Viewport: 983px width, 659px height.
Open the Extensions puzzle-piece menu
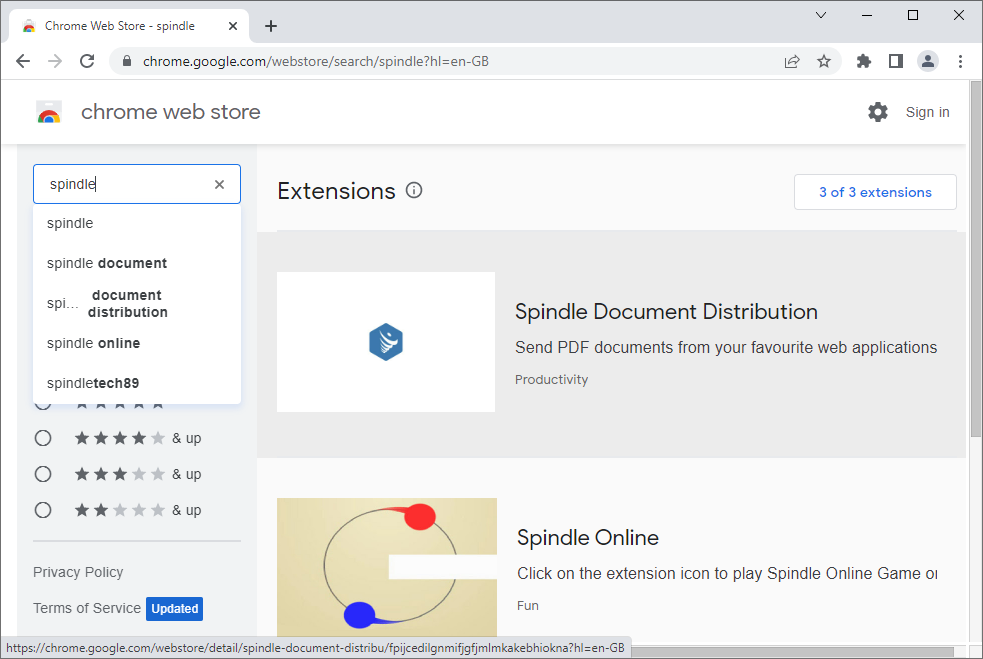click(x=864, y=61)
